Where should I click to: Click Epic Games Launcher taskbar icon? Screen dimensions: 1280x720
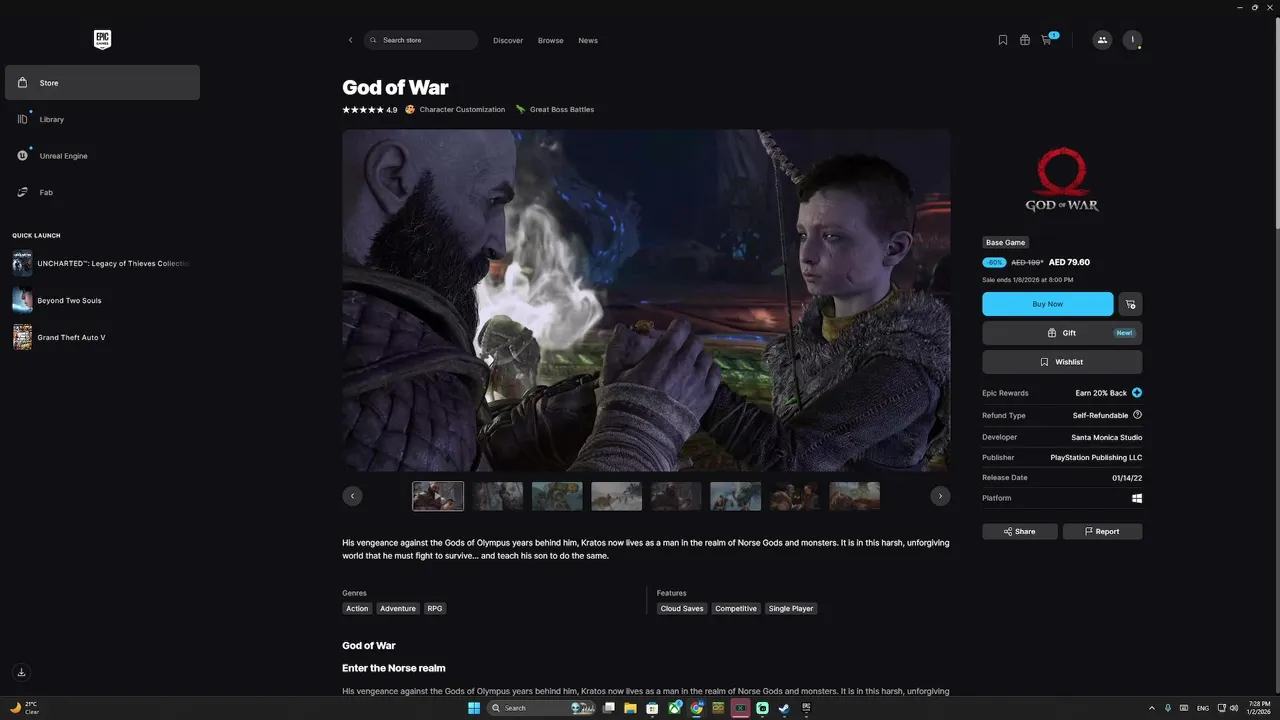point(806,708)
